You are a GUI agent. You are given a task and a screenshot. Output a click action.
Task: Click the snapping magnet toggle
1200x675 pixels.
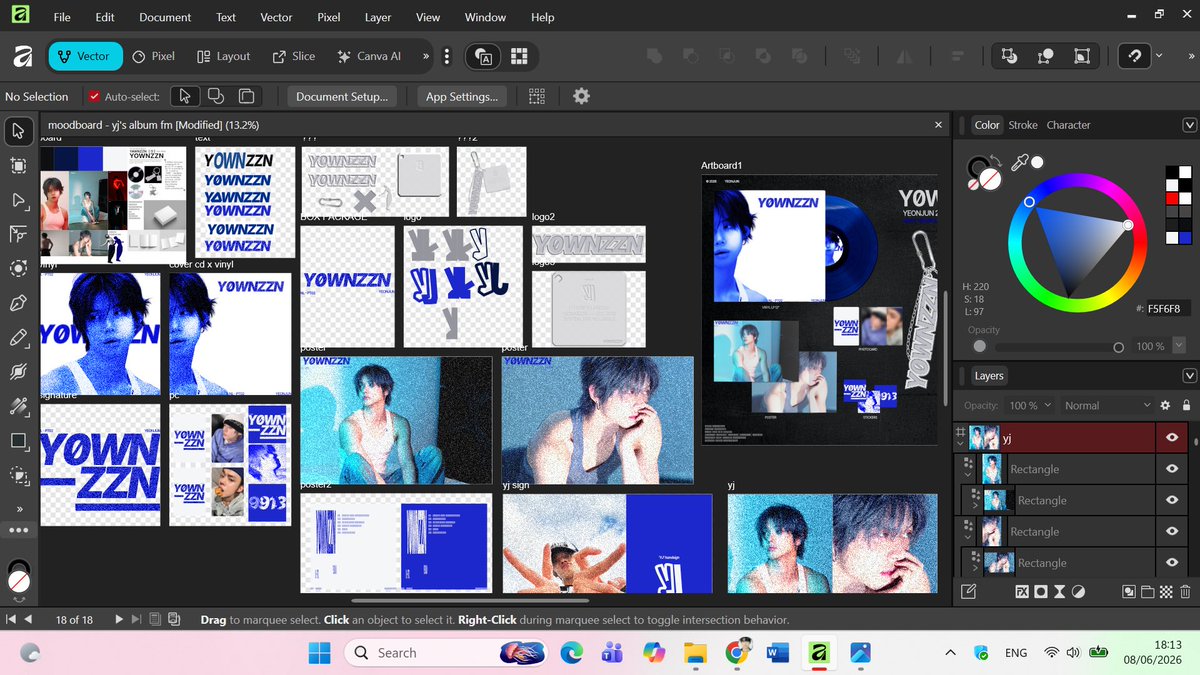pyautogui.click(x=1135, y=56)
